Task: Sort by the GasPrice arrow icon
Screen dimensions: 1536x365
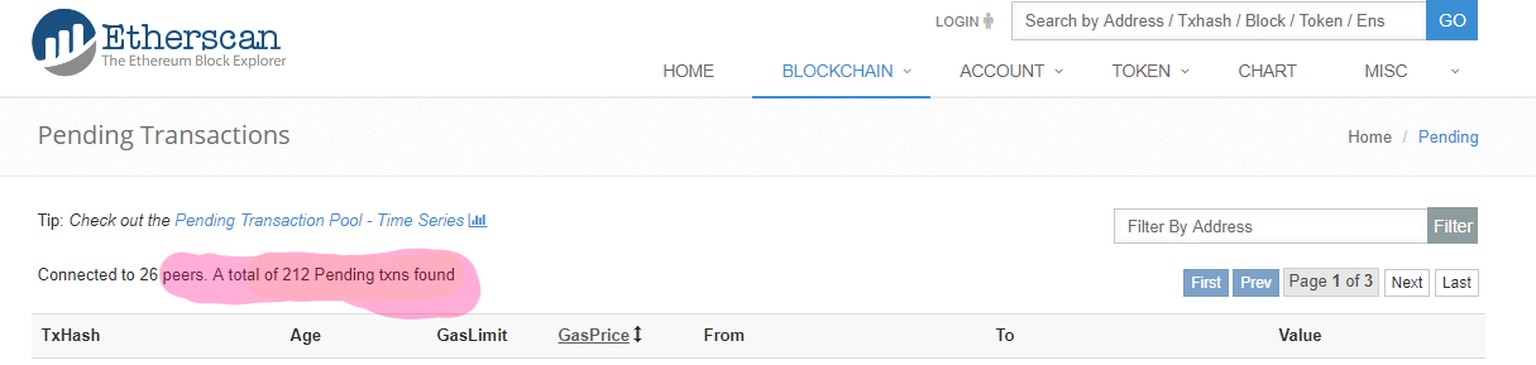Action: tap(637, 335)
